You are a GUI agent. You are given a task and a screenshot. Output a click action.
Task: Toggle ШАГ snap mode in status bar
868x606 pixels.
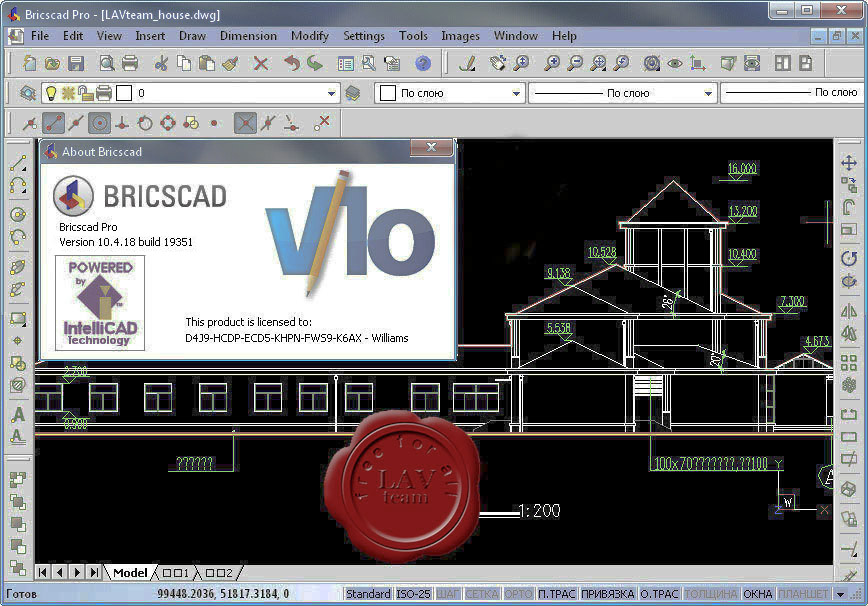tap(448, 594)
